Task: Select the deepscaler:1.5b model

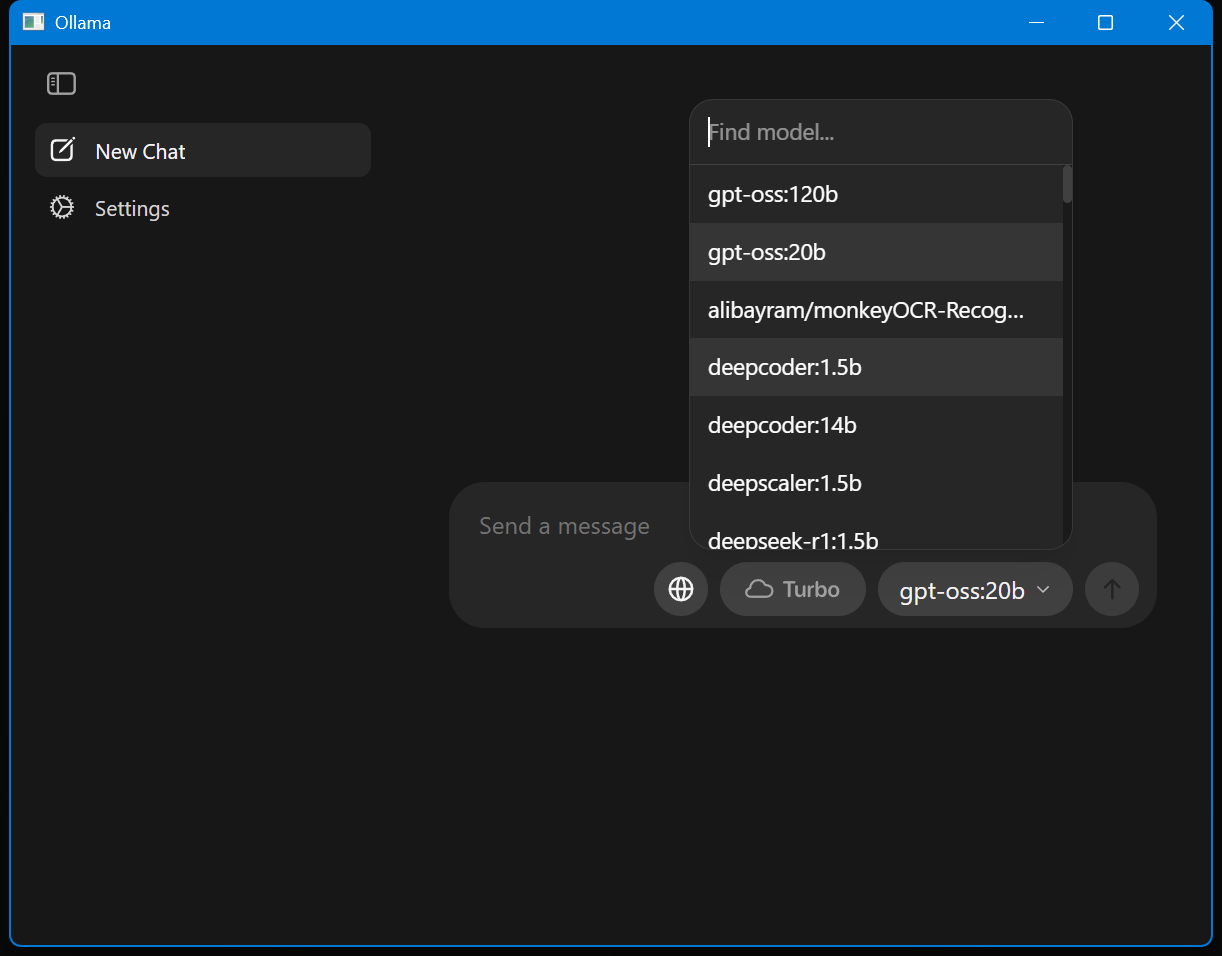Action: pos(876,483)
